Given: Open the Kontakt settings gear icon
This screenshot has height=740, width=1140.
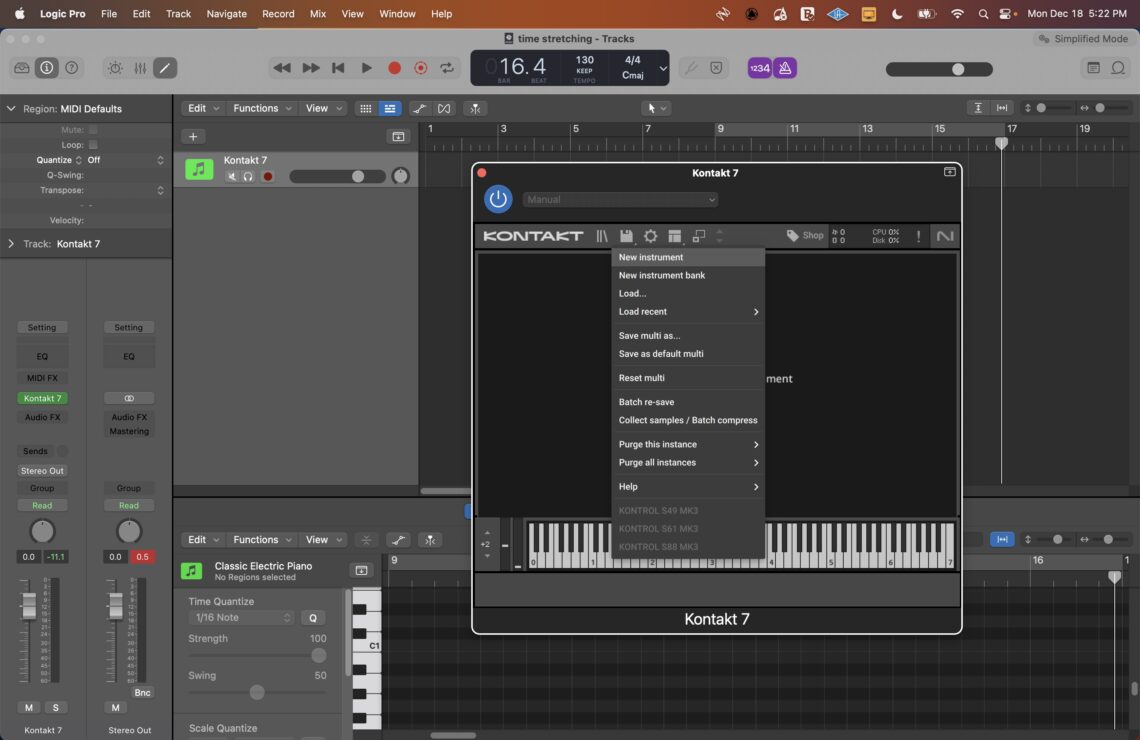Looking at the screenshot, I should coord(650,235).
